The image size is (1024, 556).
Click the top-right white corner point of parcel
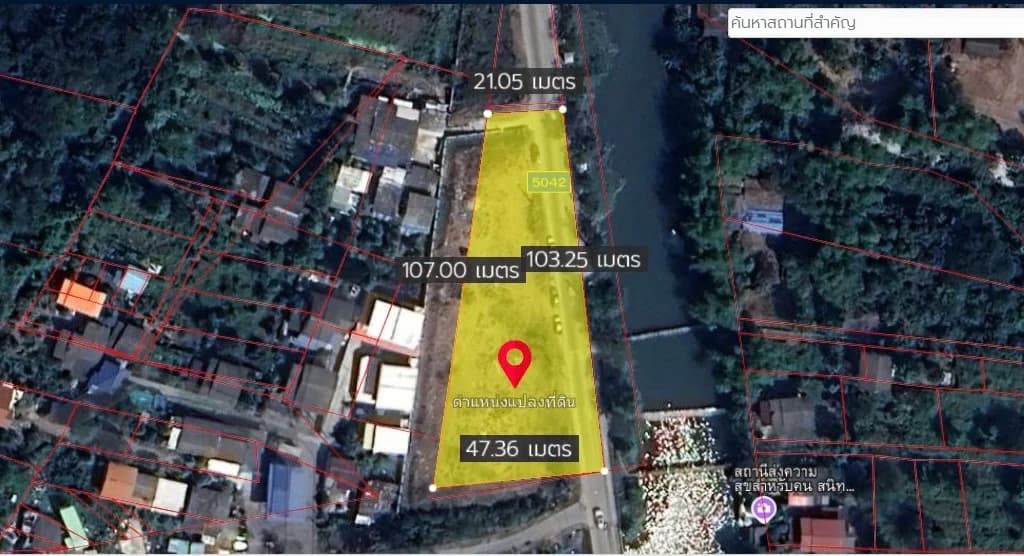coord(563,109)
